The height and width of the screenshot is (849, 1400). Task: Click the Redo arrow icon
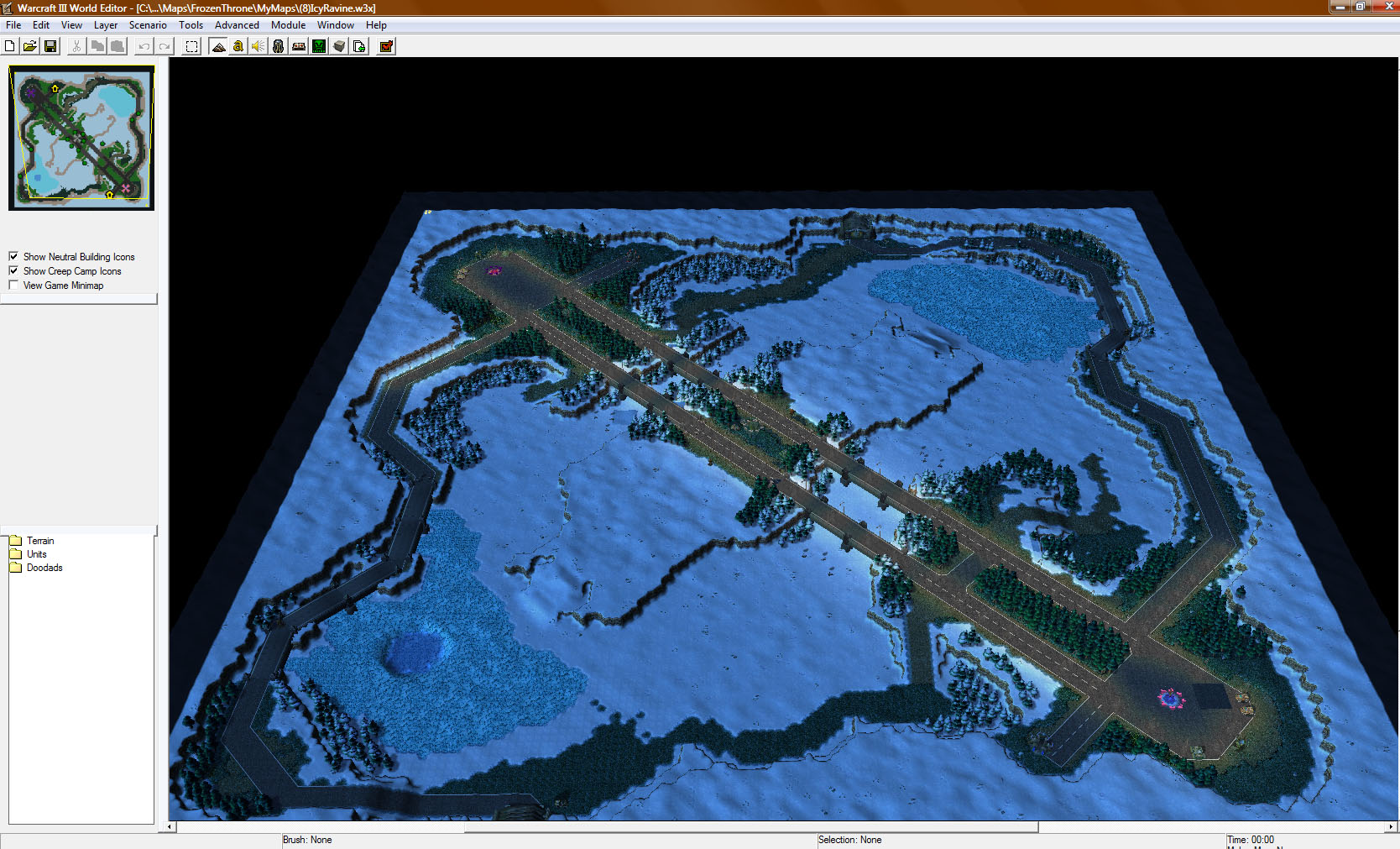point(165,46)
